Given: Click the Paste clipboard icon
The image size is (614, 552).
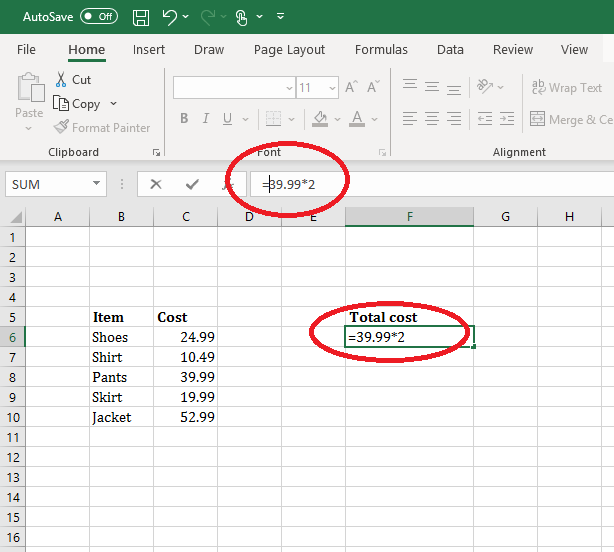Looking at the screenshot, I should [30, 90].
